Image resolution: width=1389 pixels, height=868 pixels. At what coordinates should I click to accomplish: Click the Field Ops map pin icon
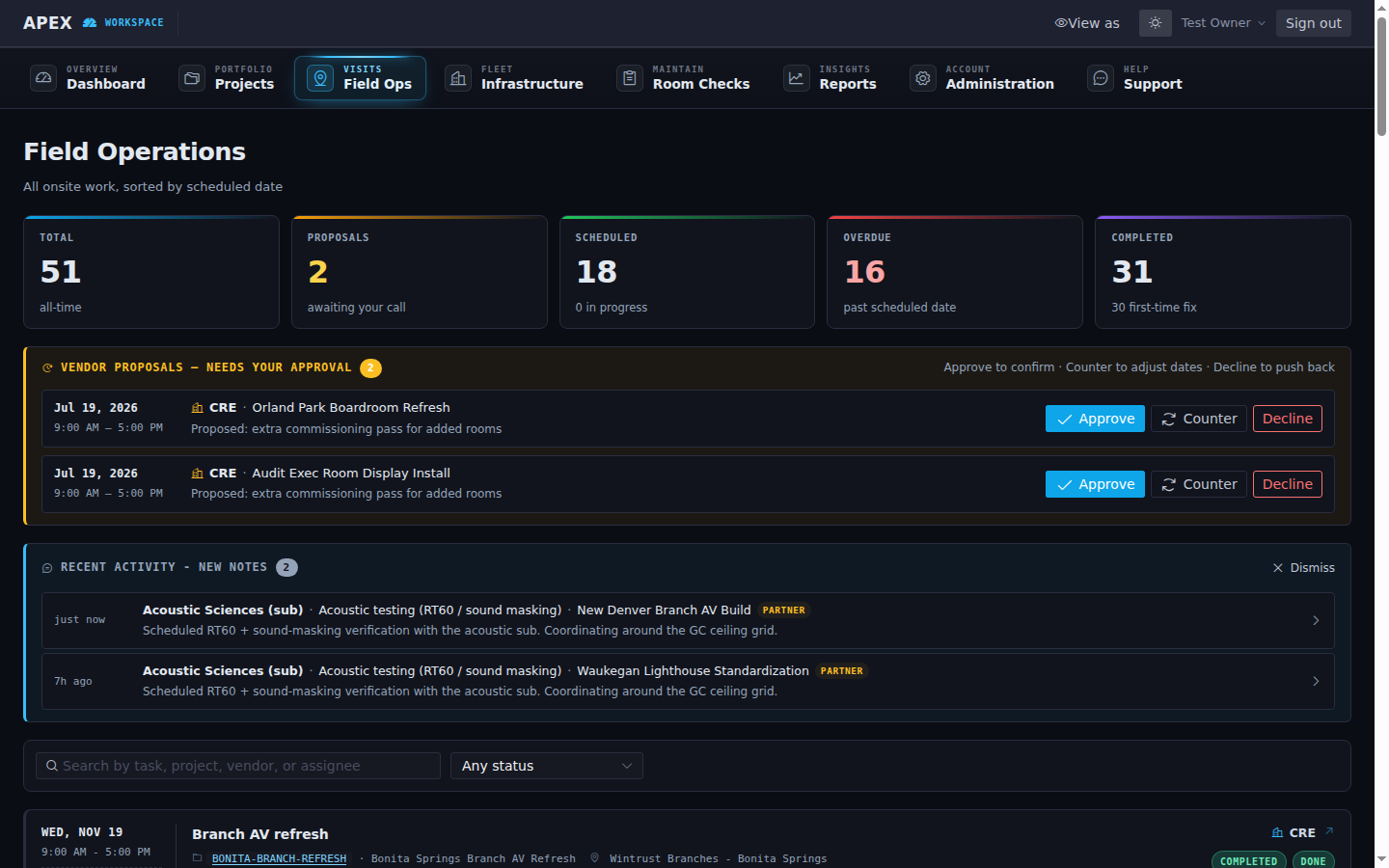[320, 78]
